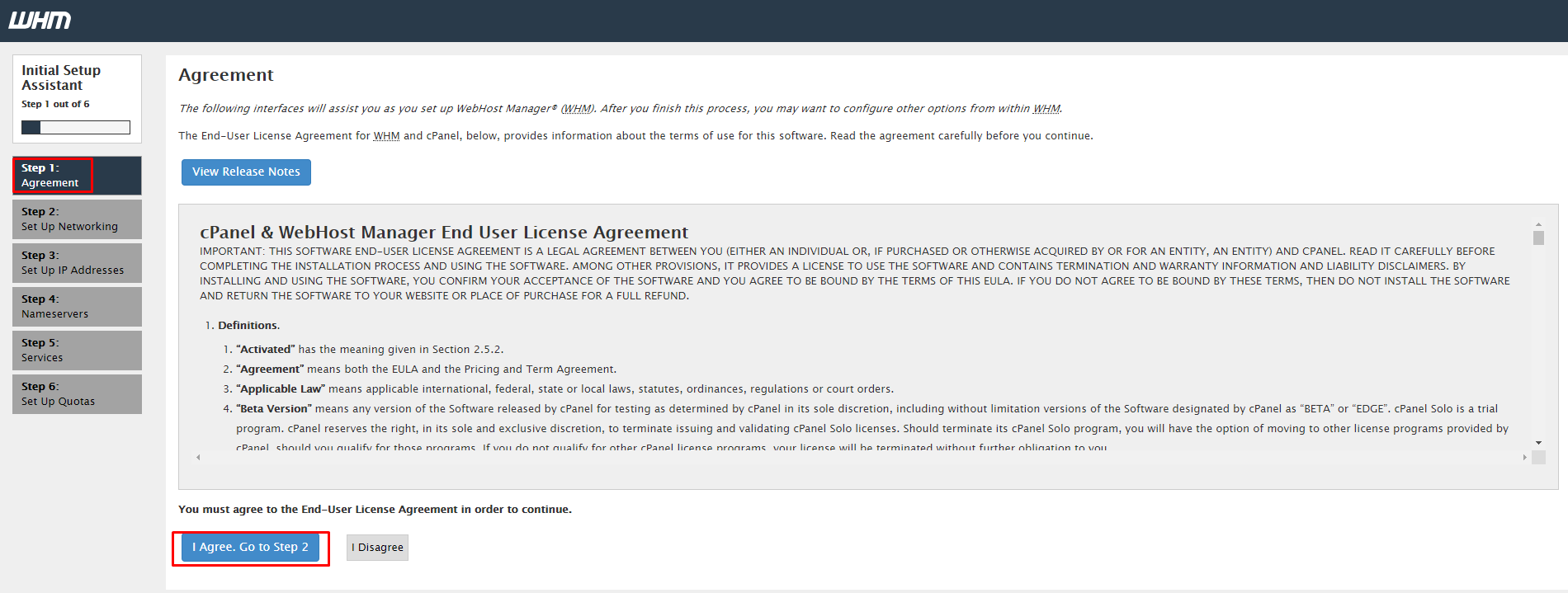The height and width of the screenshot is (593, 1568).
Task: Click the I Disagree button
Action: point(377,548)
